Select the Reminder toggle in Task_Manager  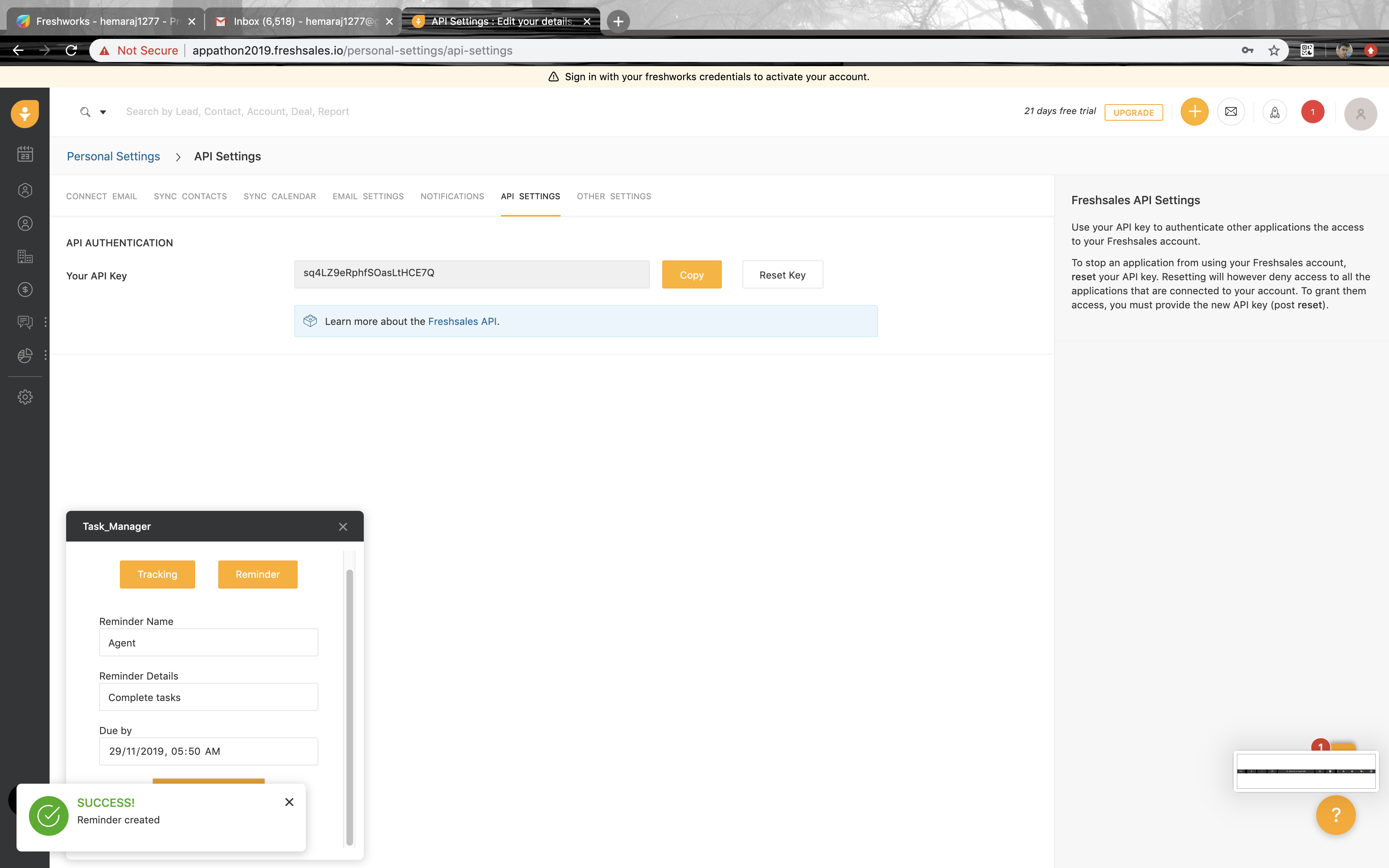coord(257,574)
